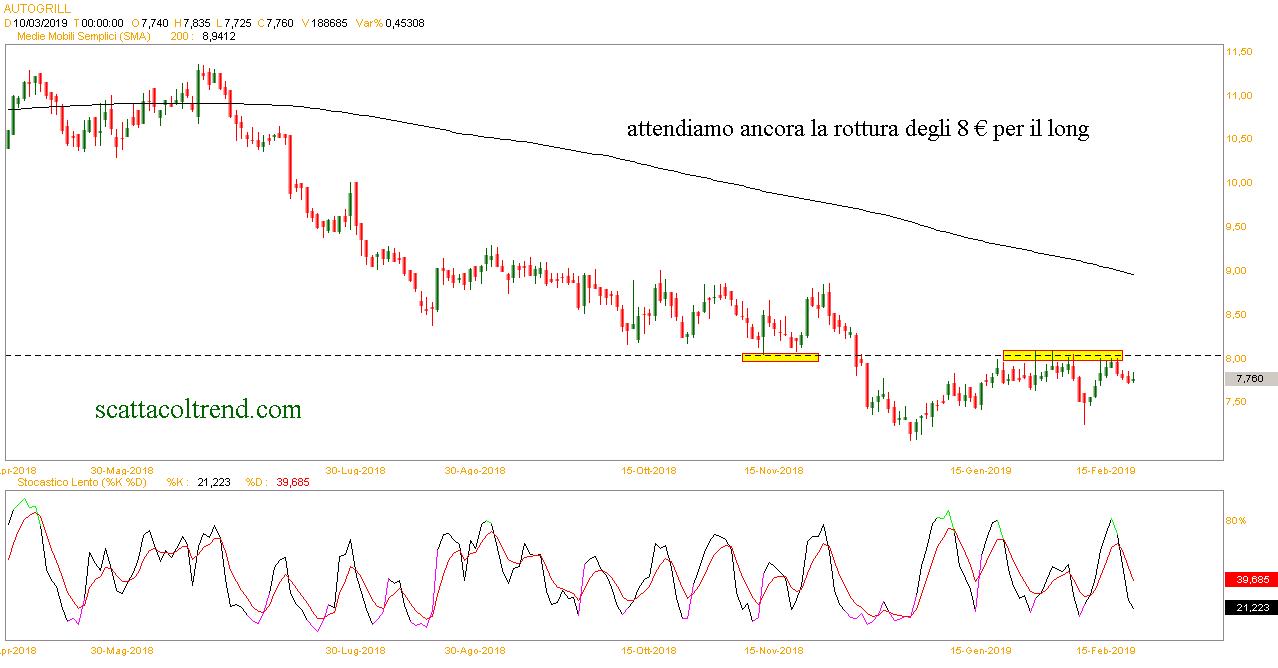1278x668 pixels.
Task: Click the date 10/03/2019 in the header
Action: (40, 22)
